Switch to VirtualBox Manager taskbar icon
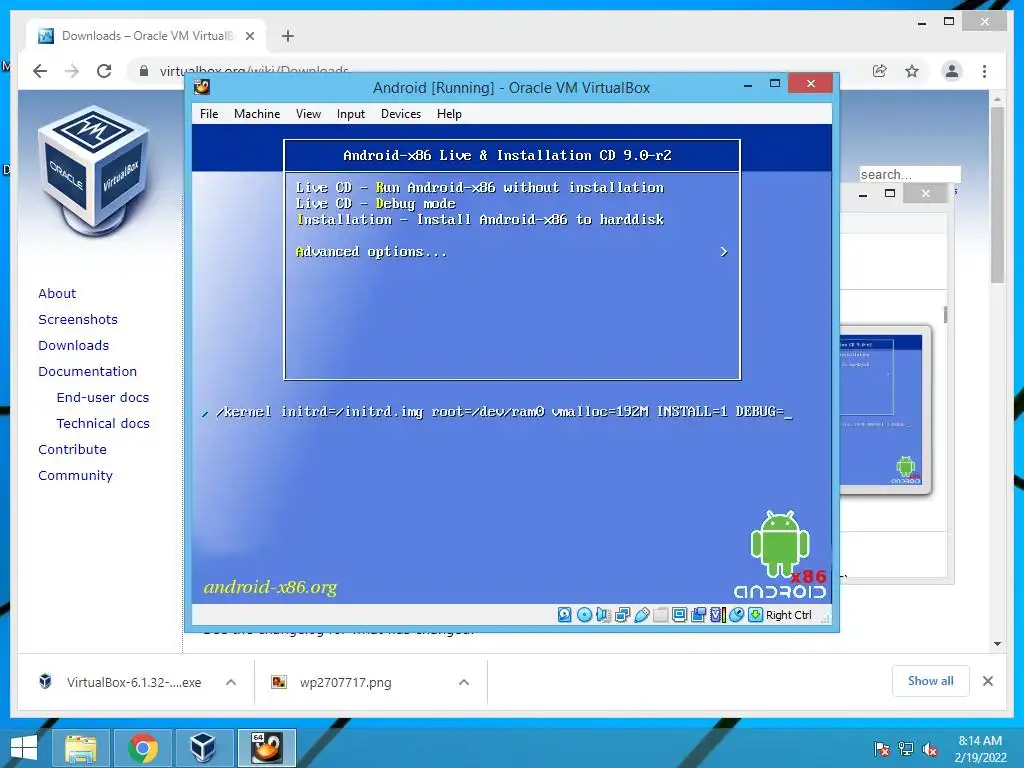Viewport: 1024px width, 768px height. (203, 748)
